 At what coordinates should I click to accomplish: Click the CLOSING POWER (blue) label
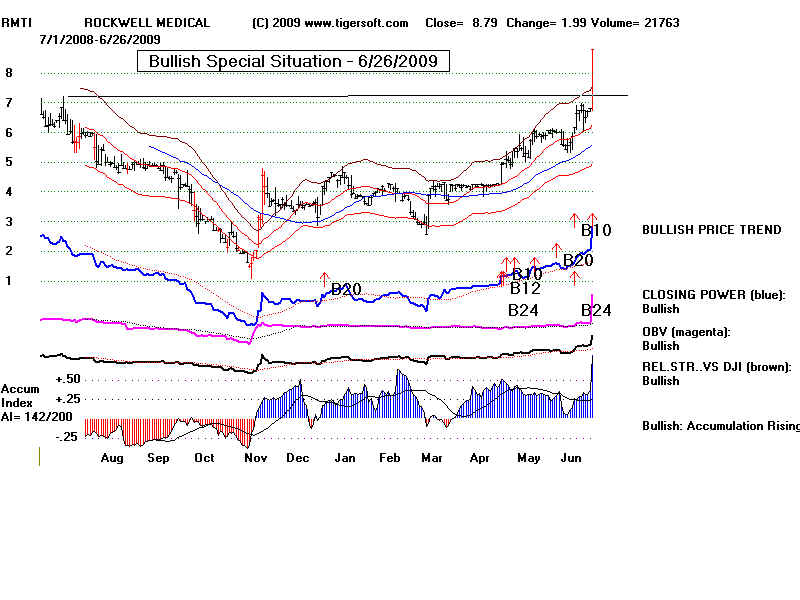pos(714,295)
